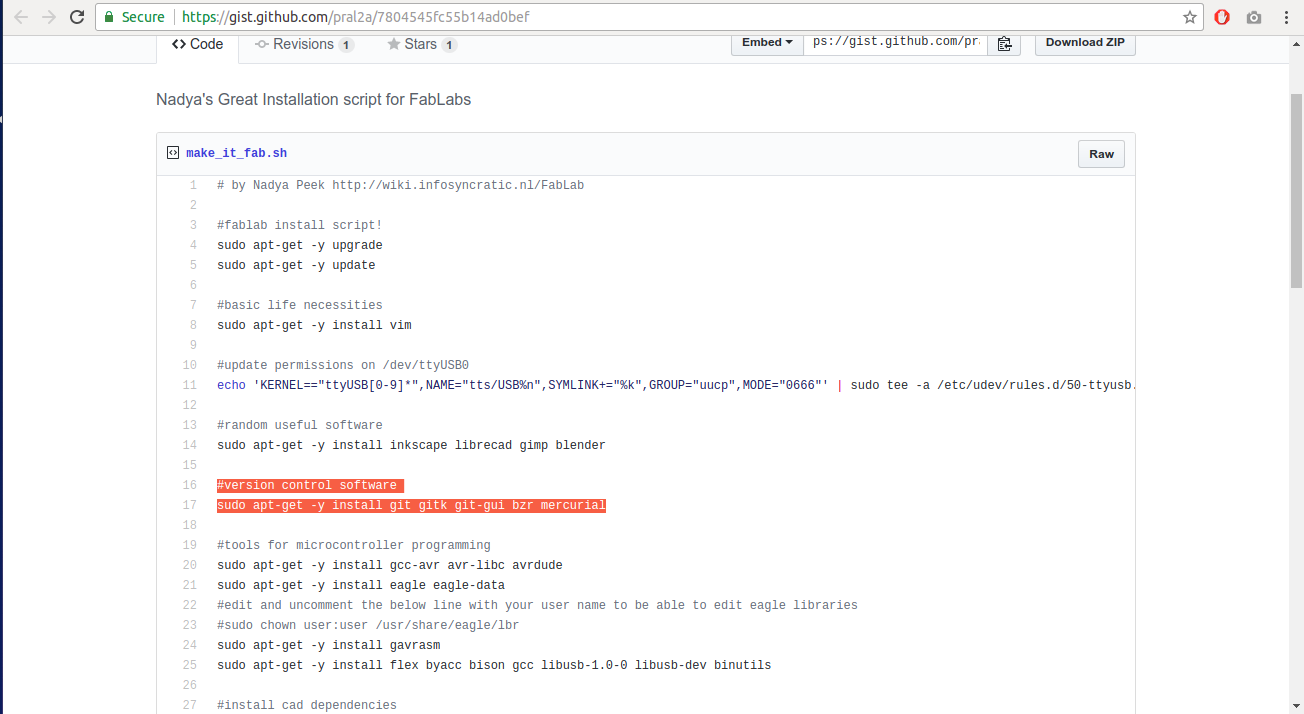
Task: Switch to the Code tab
Action: pos(197,44)
